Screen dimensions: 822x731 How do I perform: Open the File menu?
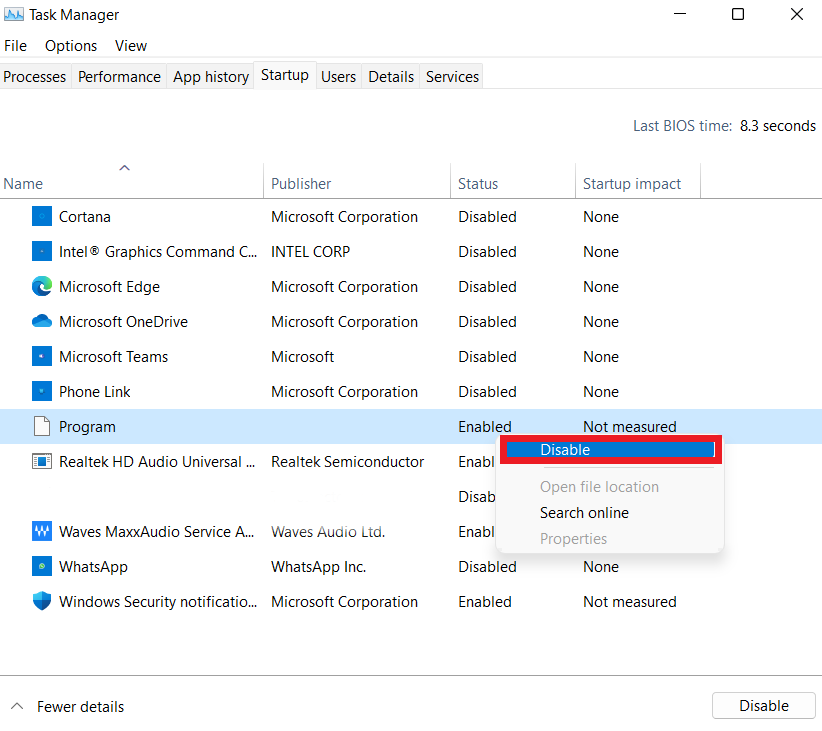(15, 46)
